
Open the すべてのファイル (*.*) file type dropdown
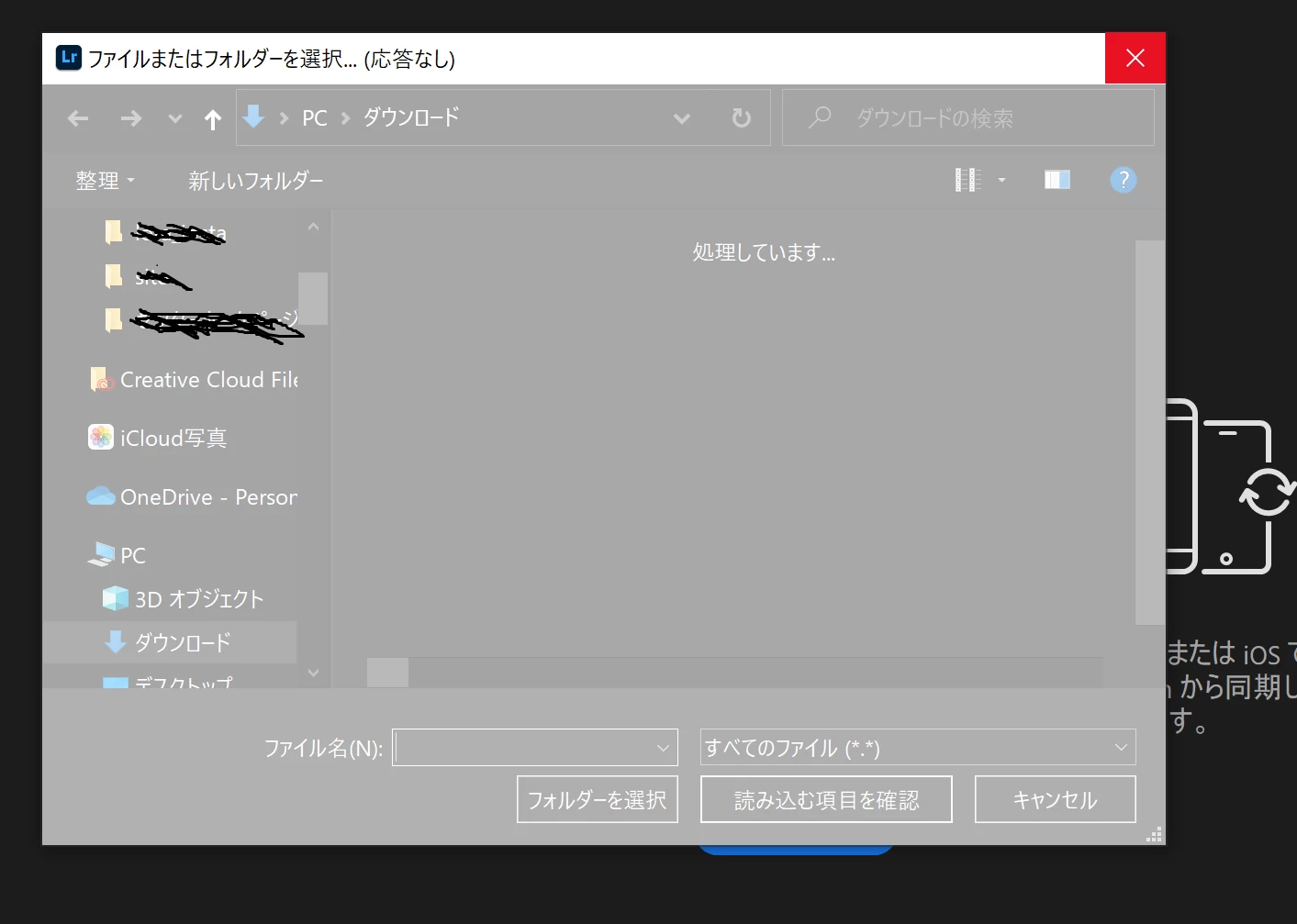(x=918, y=747)
